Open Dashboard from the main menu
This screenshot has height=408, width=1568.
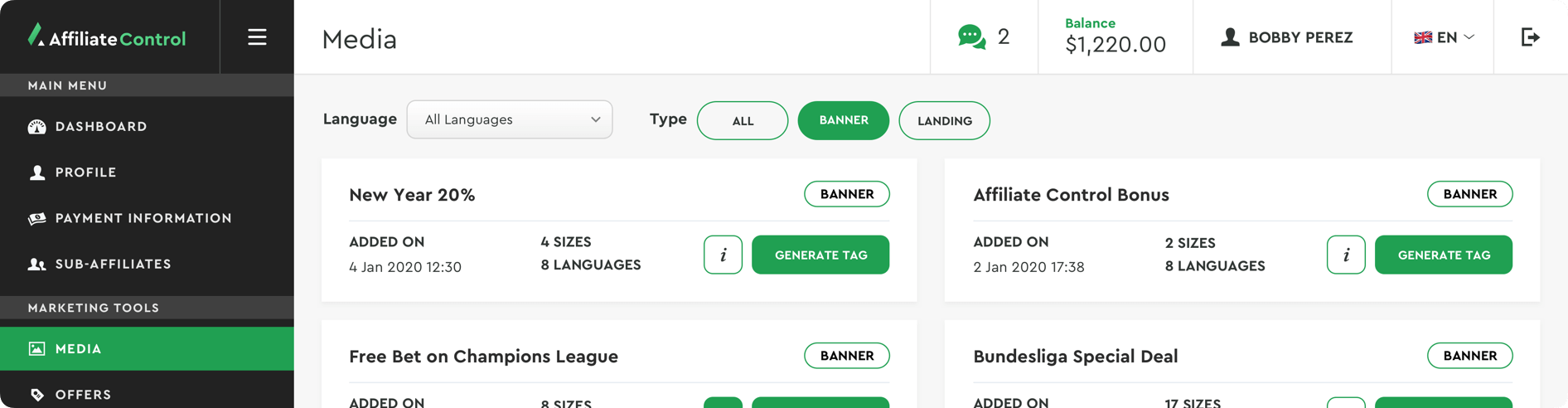(x=101, y=127)
